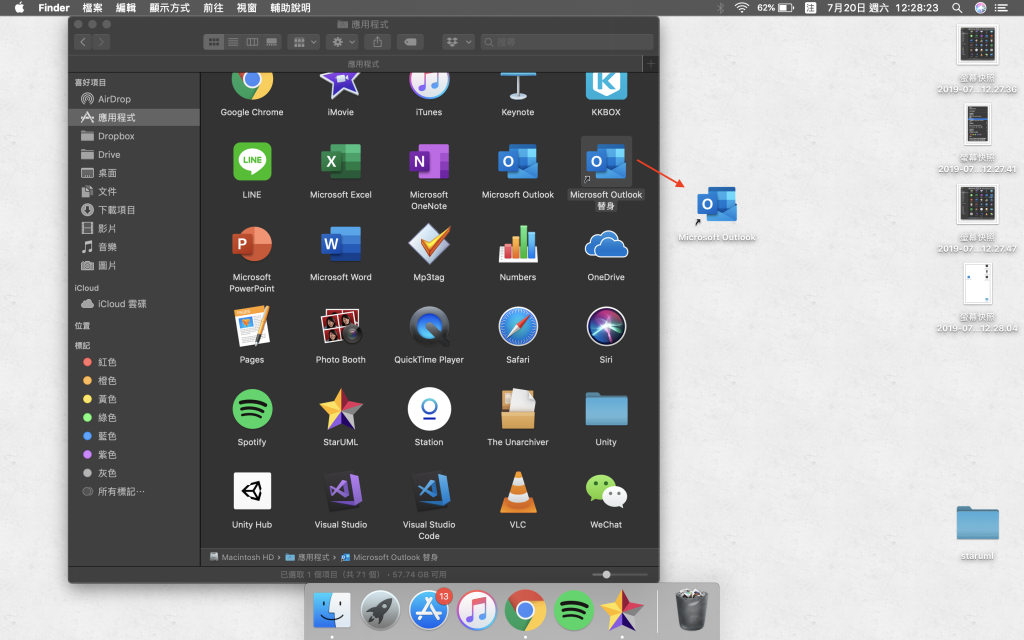Select Microsoft Outlook shortcut on the desktop
This screenshot has height=640, width=1024.
[716, 205]
